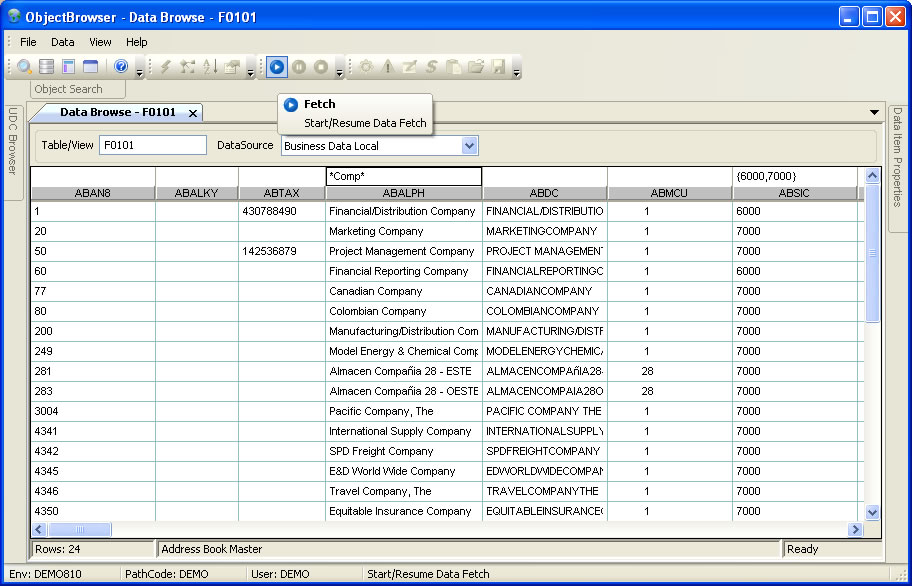The width and height of the screenshot is (912, 586).
Task: Open the tab list dropdown arrow
Action: pos(875,112)
